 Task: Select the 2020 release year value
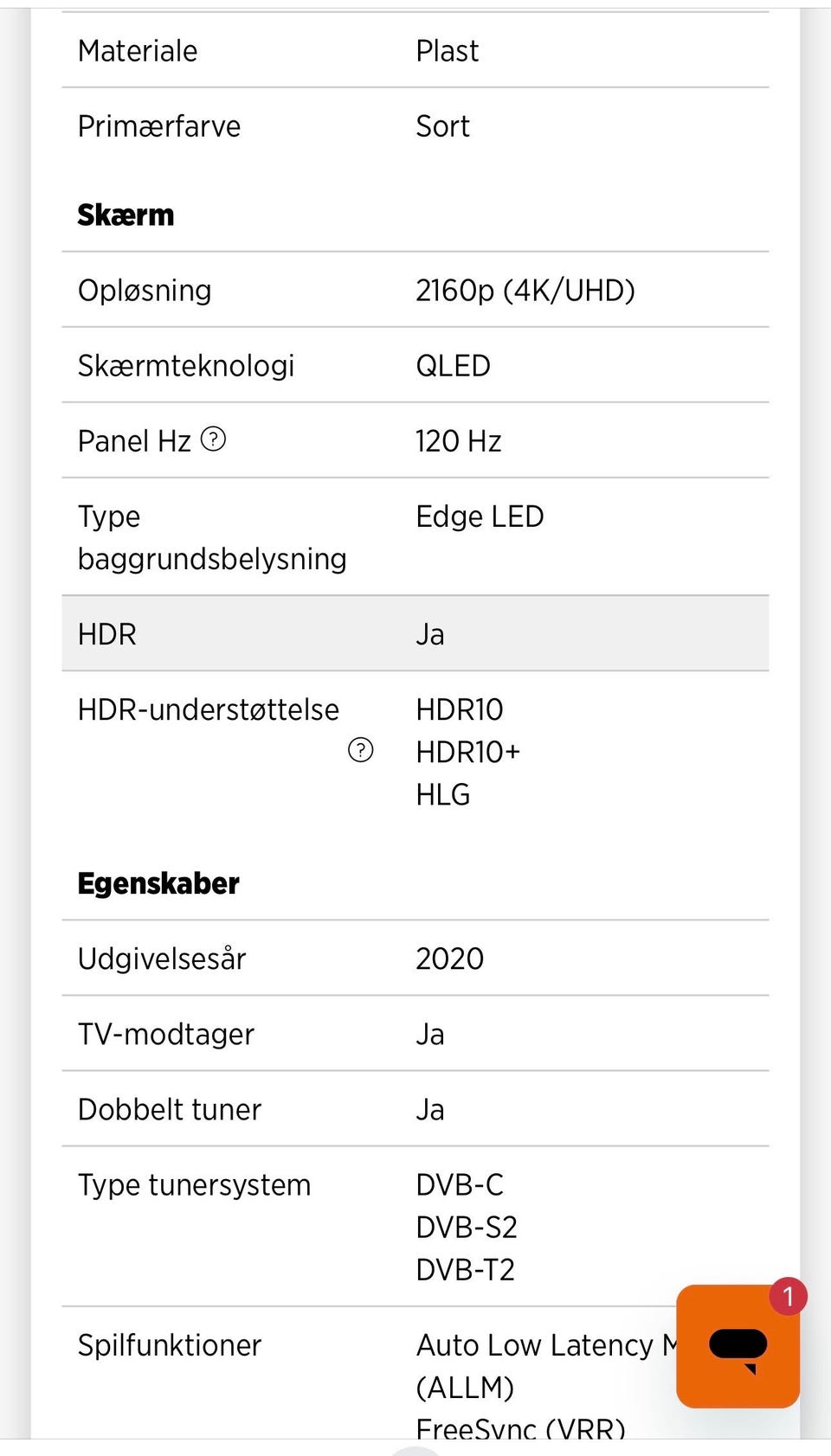(449, 959)
